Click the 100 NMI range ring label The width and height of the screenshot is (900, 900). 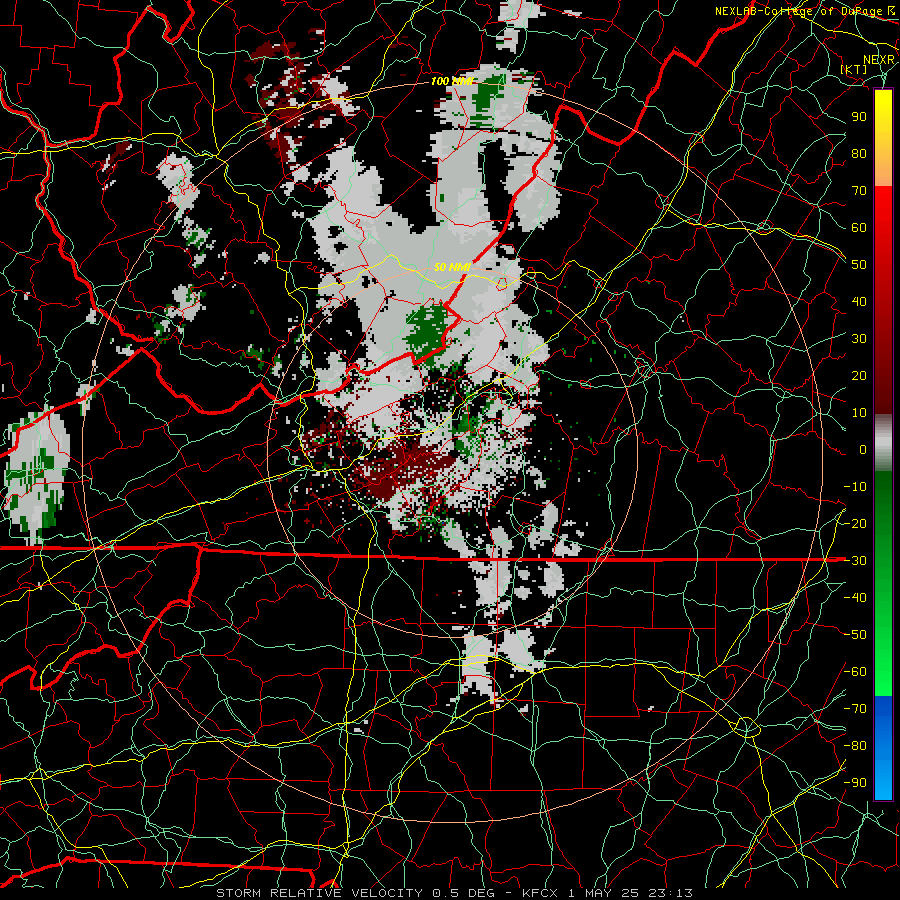[452, 81]
